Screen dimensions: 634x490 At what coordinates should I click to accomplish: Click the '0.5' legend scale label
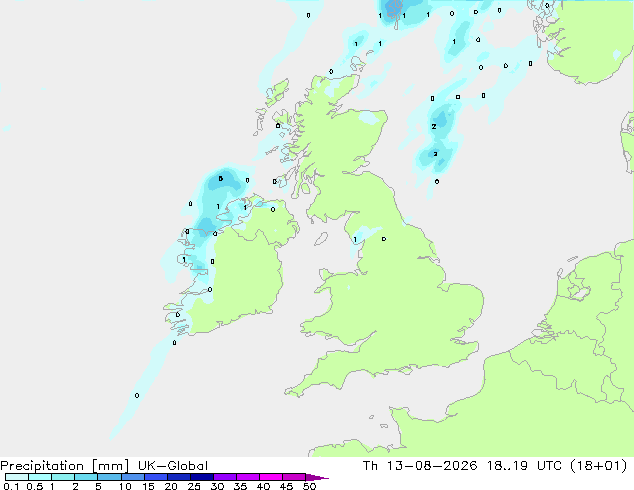[35, 486]
